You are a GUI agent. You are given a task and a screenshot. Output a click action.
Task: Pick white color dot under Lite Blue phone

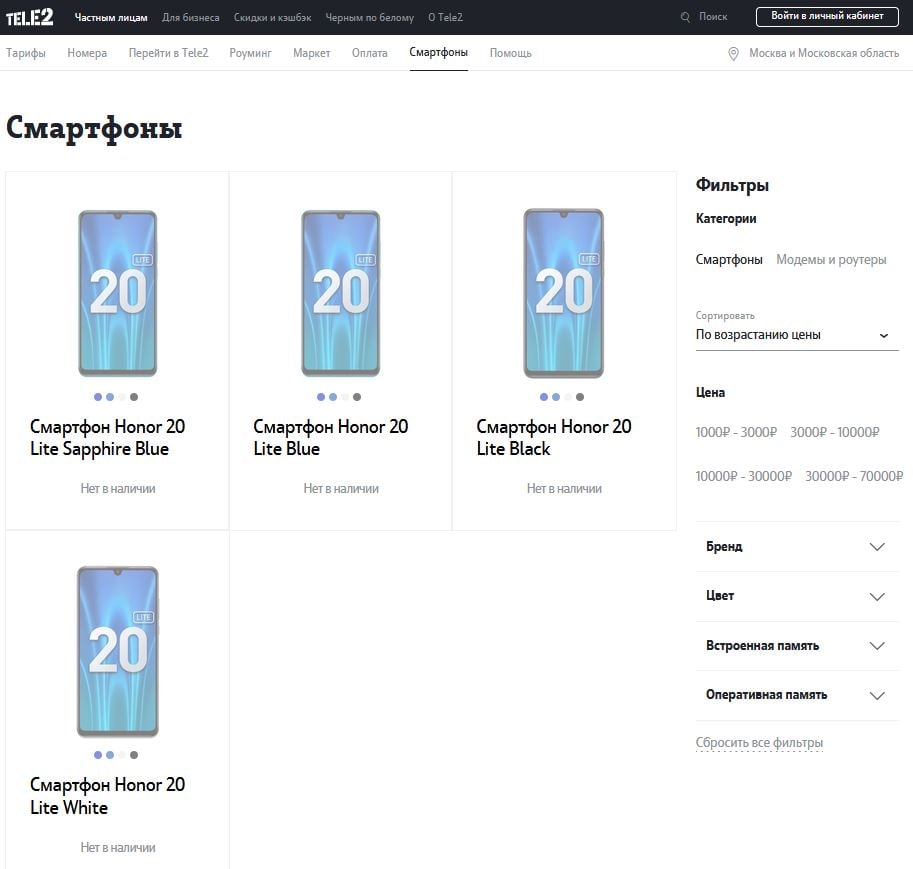tap(345, 397)
